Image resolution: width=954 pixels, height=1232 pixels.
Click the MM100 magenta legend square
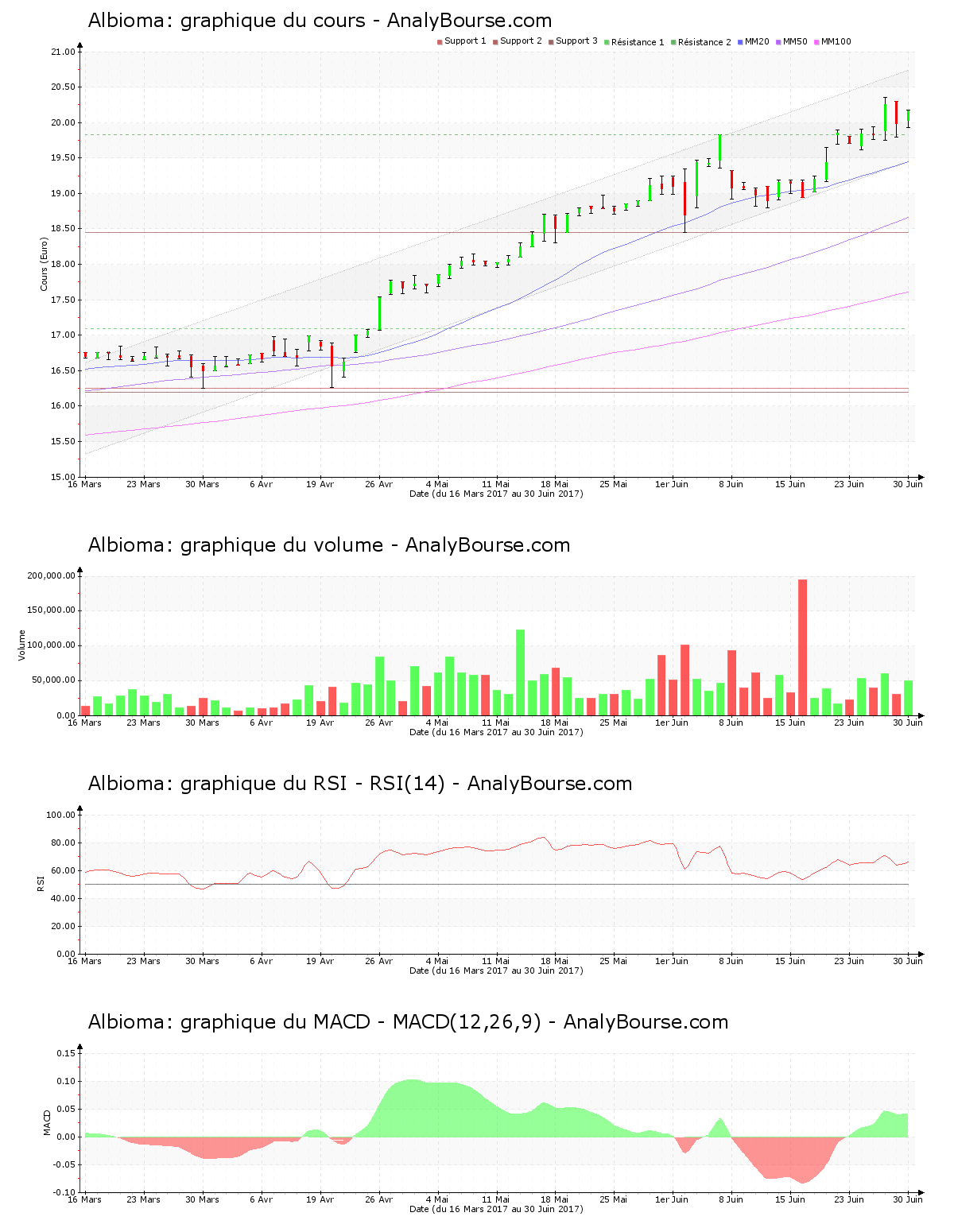(816, 42)
